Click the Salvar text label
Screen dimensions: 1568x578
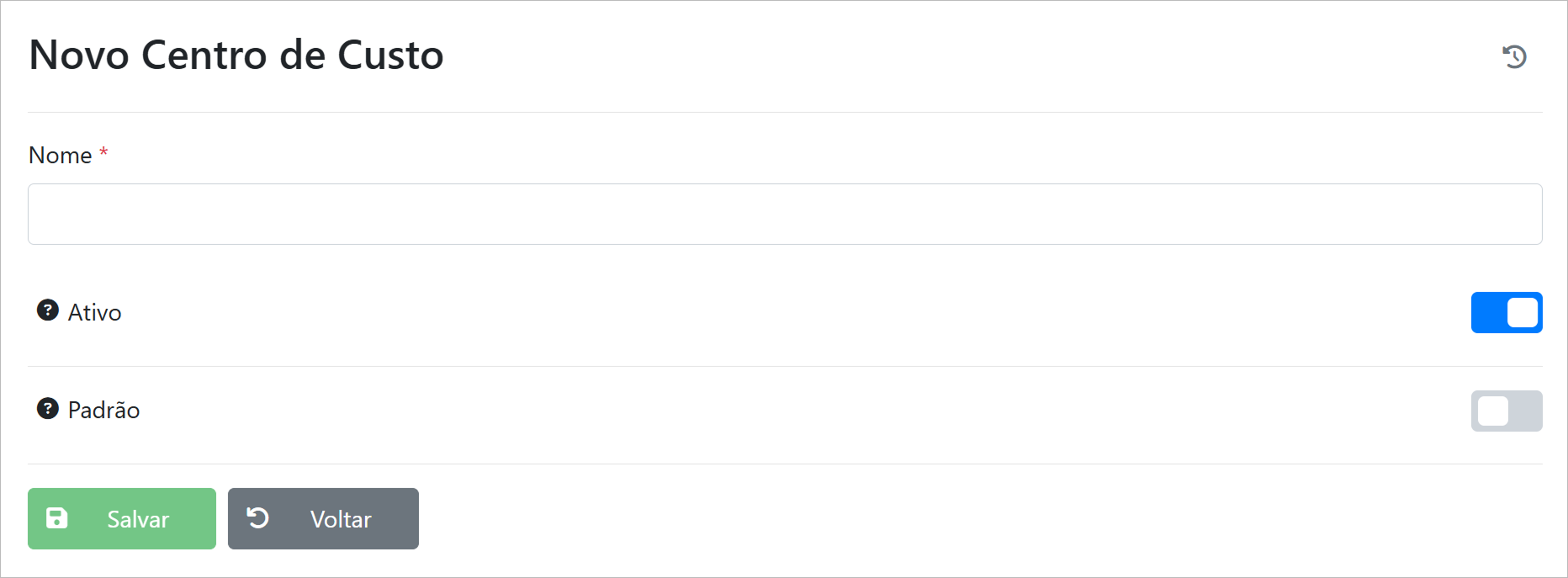[138, 520]
